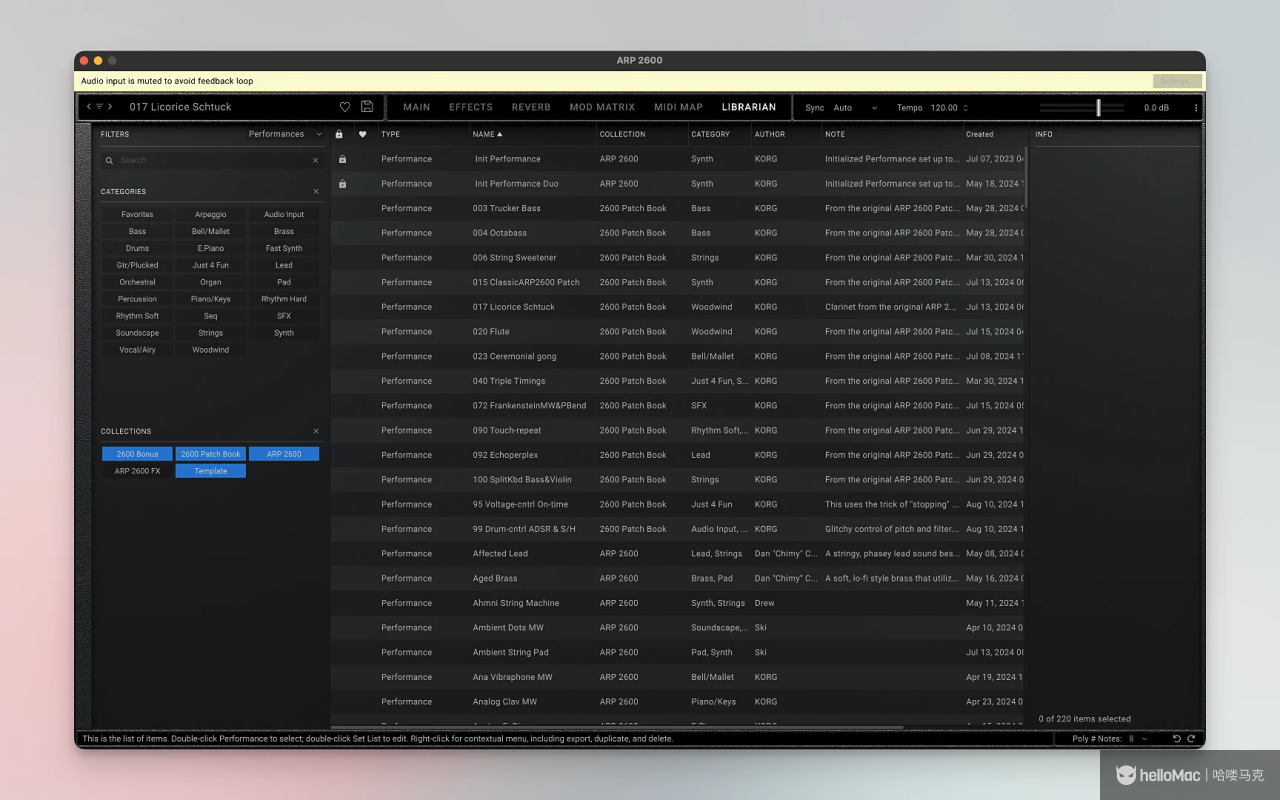1280x800 pixels.
Task: Select the 003 Trucker Bass row
Action: click(x=679, y=208)
